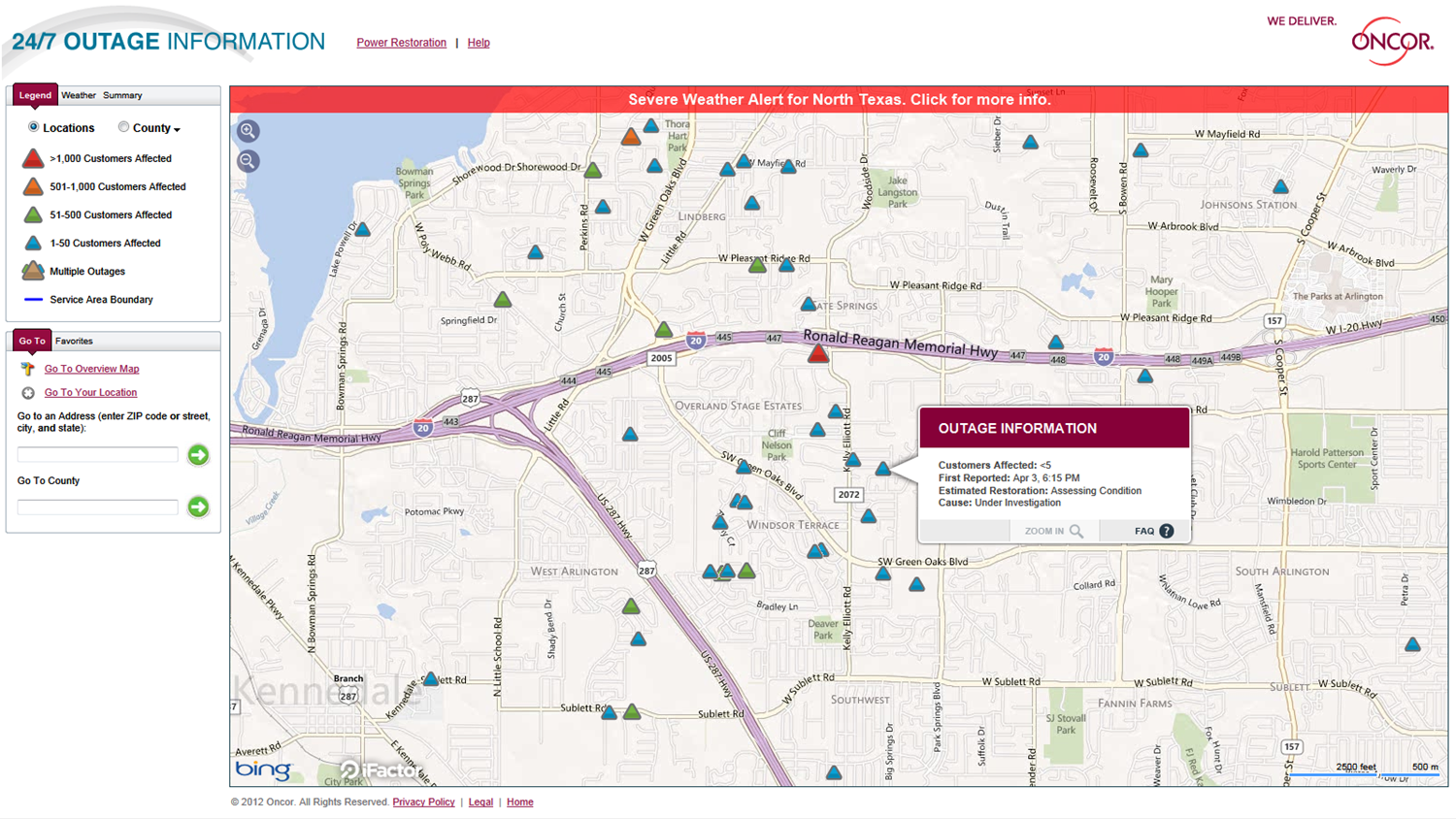Screen dimensions: 1456x819
Task: Click the Bing logo on the map
Action: 262,770
